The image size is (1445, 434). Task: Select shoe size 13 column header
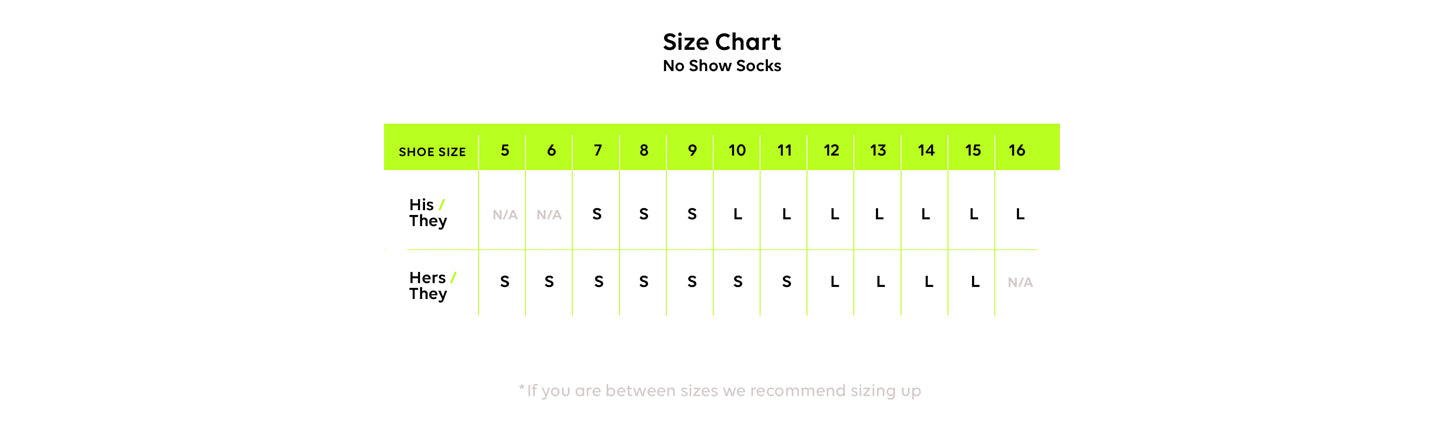coord(878,151)
